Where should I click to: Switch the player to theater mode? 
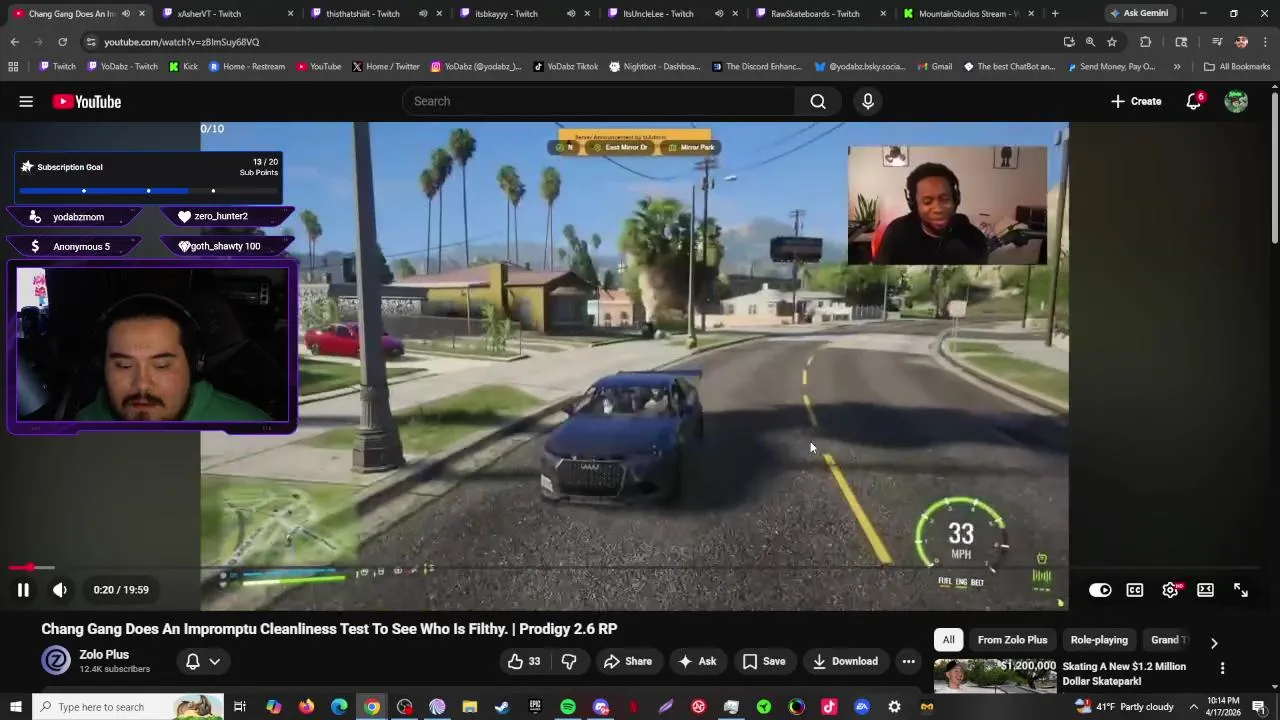(x=1205, y=590)
